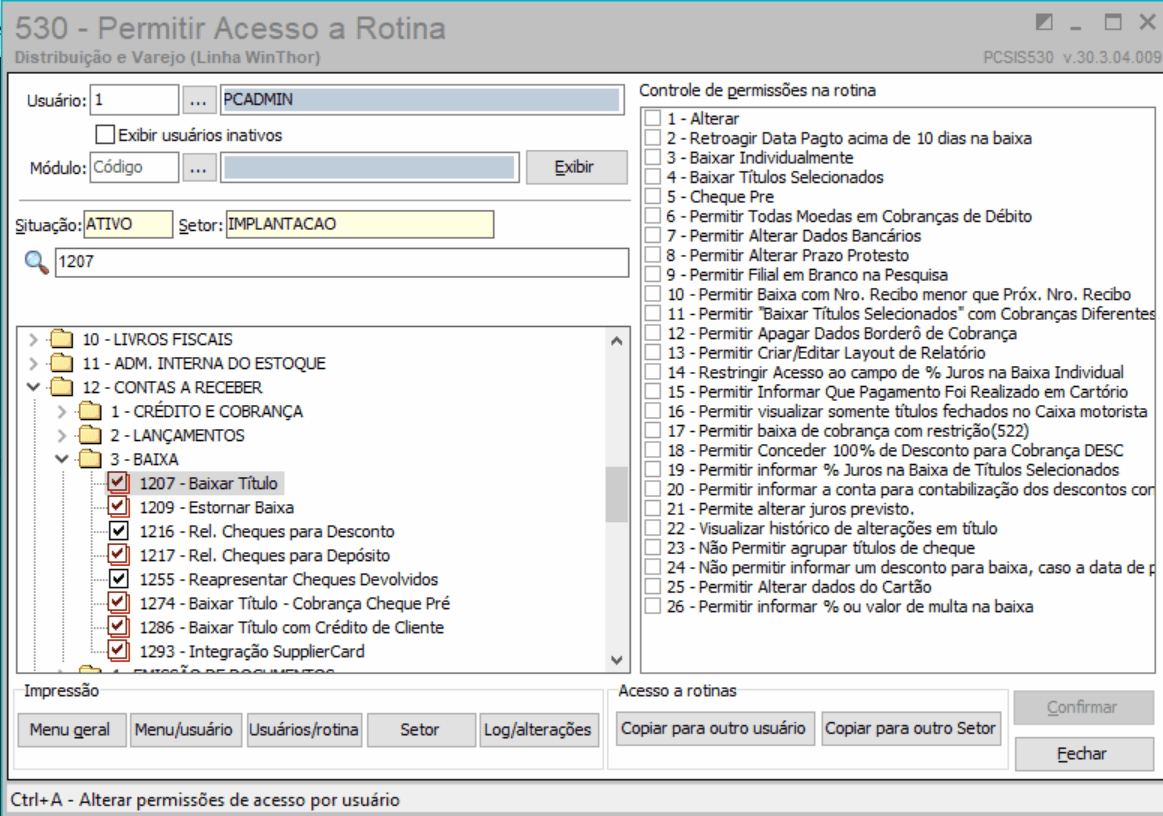The image size is (1163, 816).
Task: Toggle checkbox 1217 - Rel. Cheques para Depósito
Action: pyautogui.click(x=118, y=555)
